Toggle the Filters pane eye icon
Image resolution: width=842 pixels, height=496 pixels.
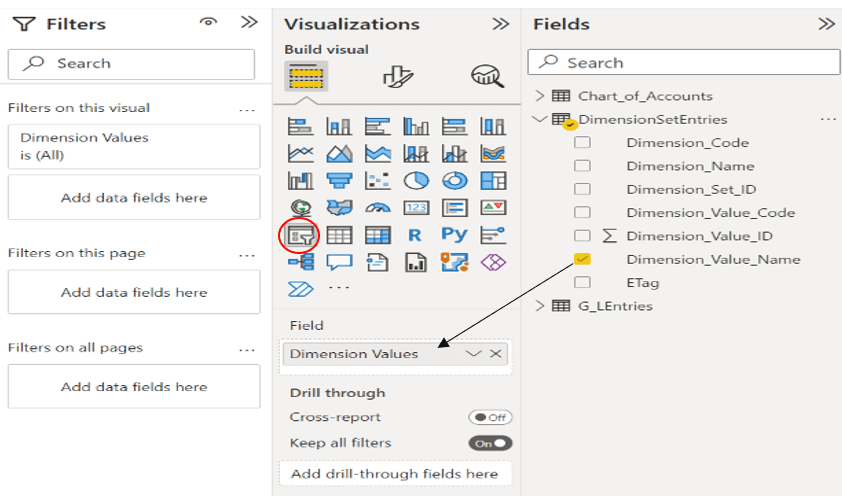(208, 22)
